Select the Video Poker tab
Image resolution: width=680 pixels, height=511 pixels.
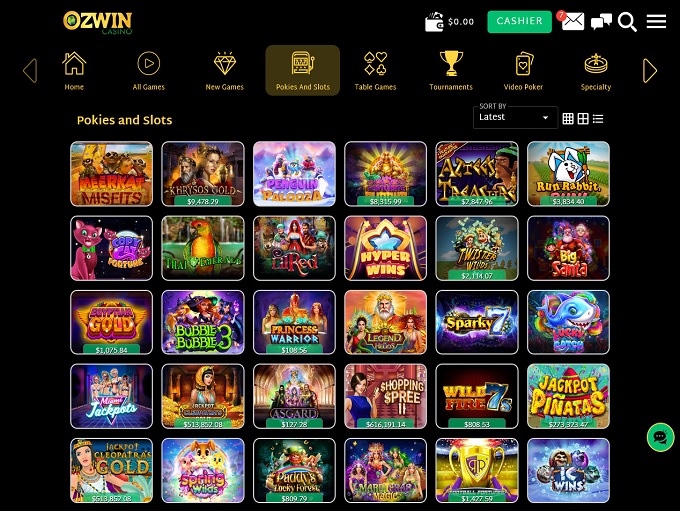[x=523, y=71]
